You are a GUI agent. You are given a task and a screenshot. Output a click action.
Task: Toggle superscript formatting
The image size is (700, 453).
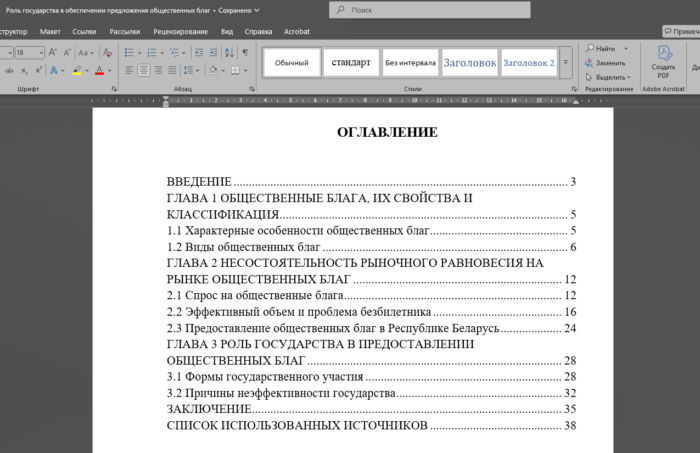click(38, 71)
